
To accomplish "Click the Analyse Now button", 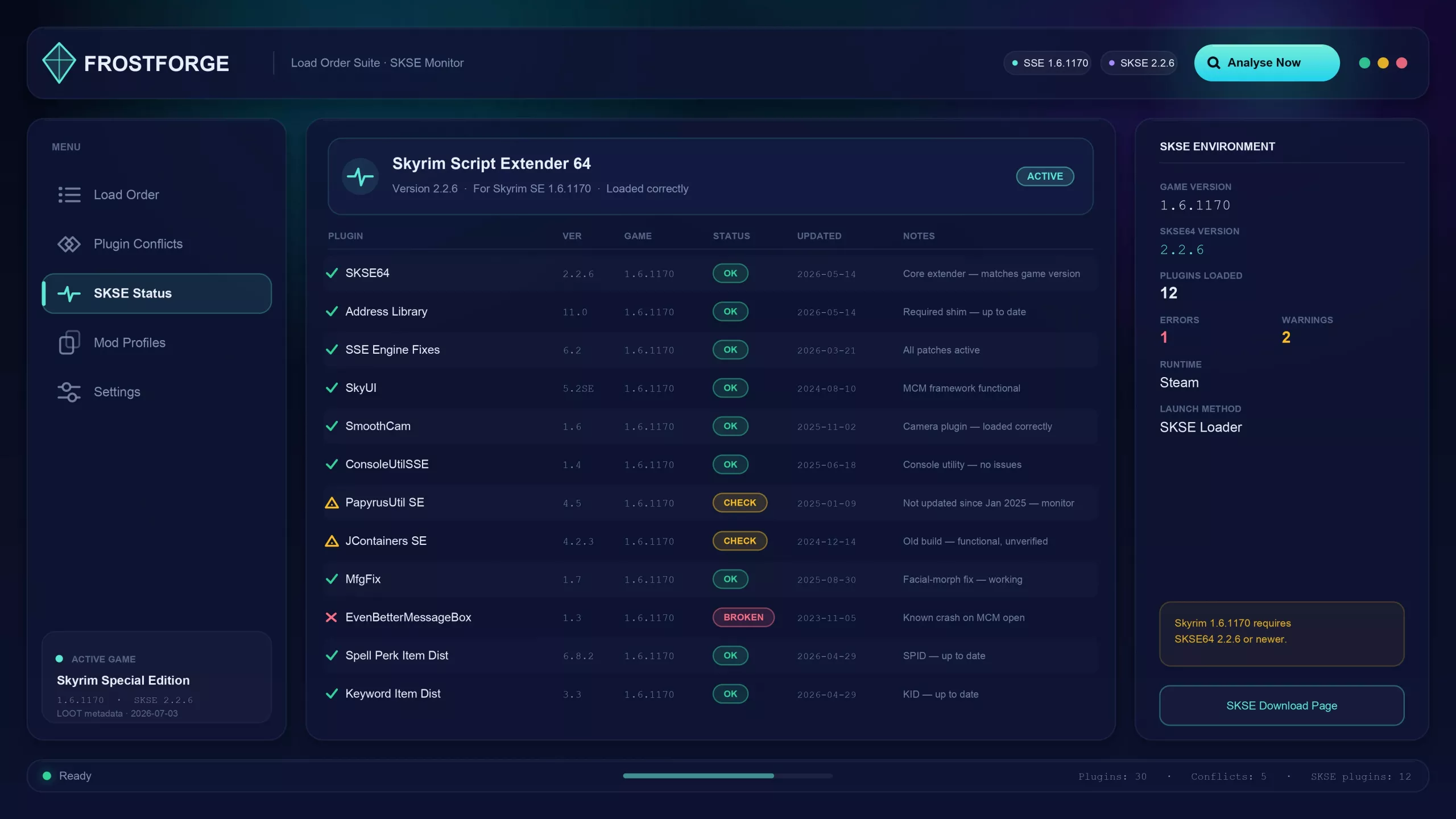I will point(1267,63).
